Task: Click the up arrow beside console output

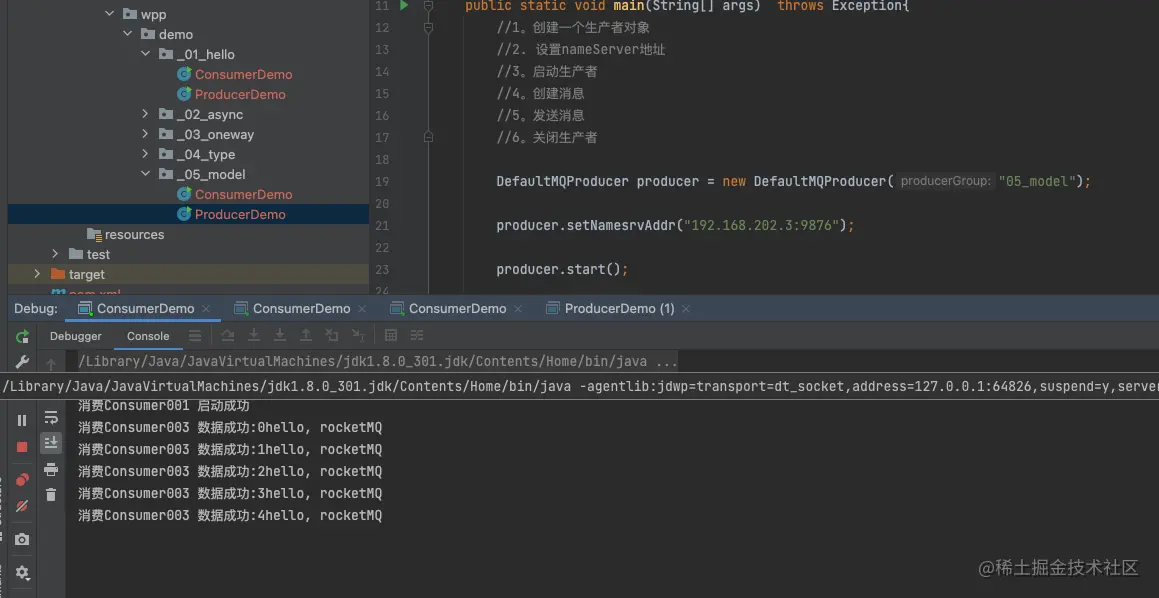Action: [x=51, y=364]
